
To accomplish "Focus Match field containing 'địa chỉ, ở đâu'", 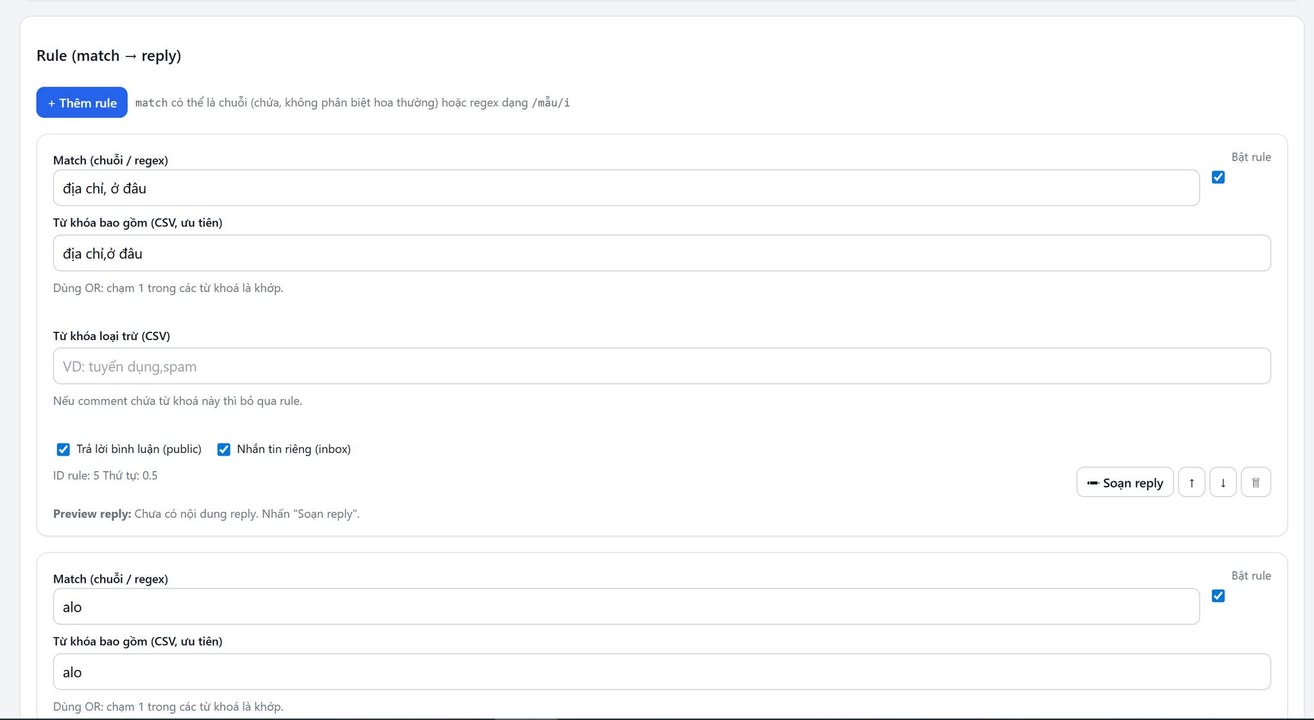I will point(625,188).
